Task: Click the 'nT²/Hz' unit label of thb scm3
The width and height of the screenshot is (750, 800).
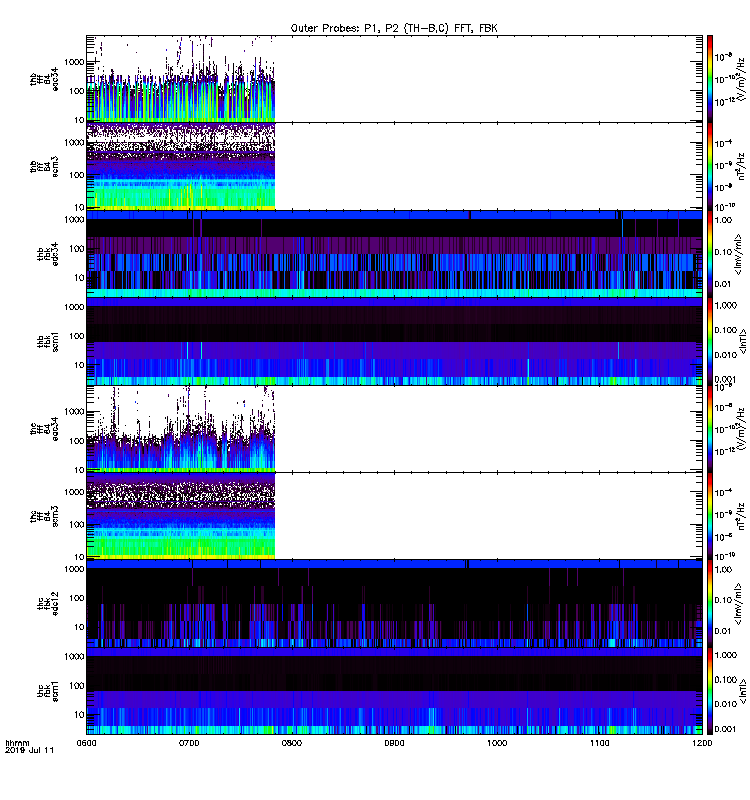Action: coord(742,166)
